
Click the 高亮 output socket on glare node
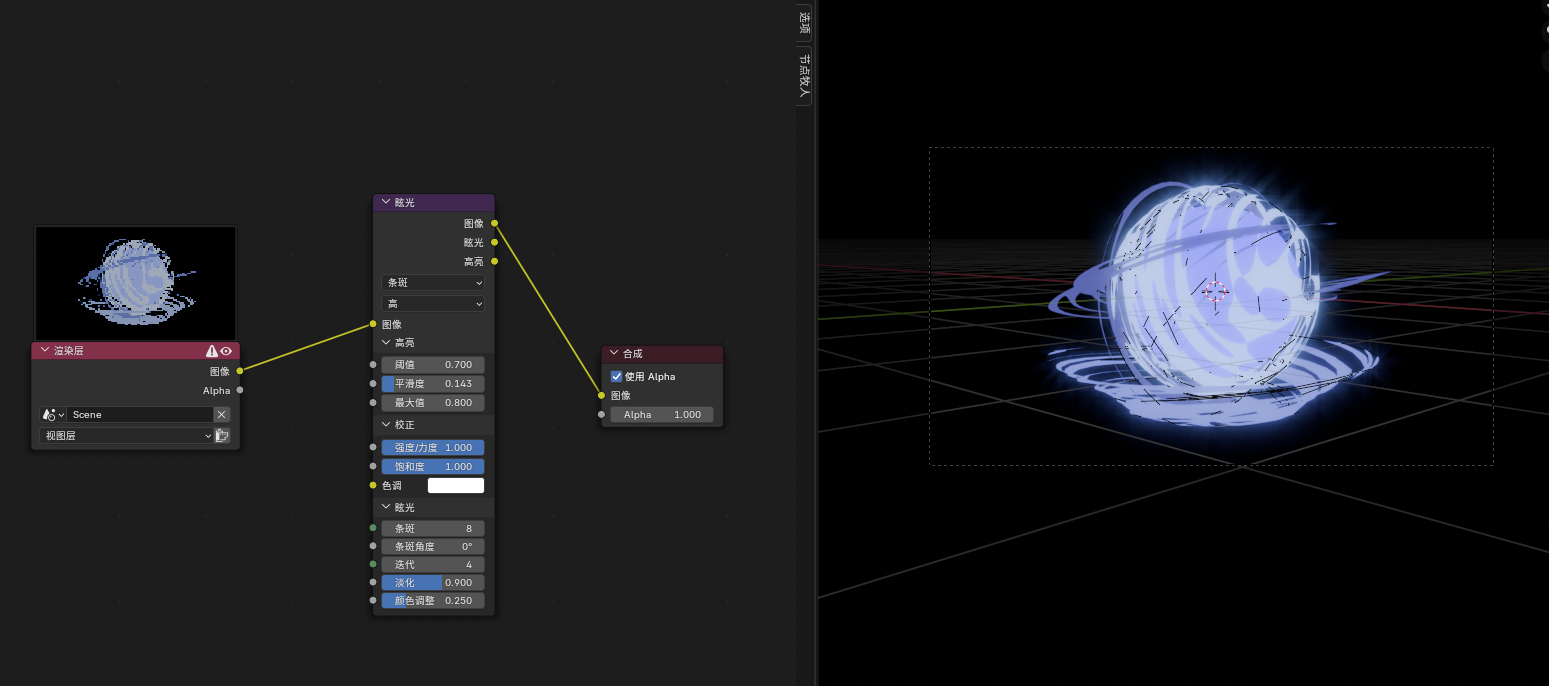(x=494, y=261)
